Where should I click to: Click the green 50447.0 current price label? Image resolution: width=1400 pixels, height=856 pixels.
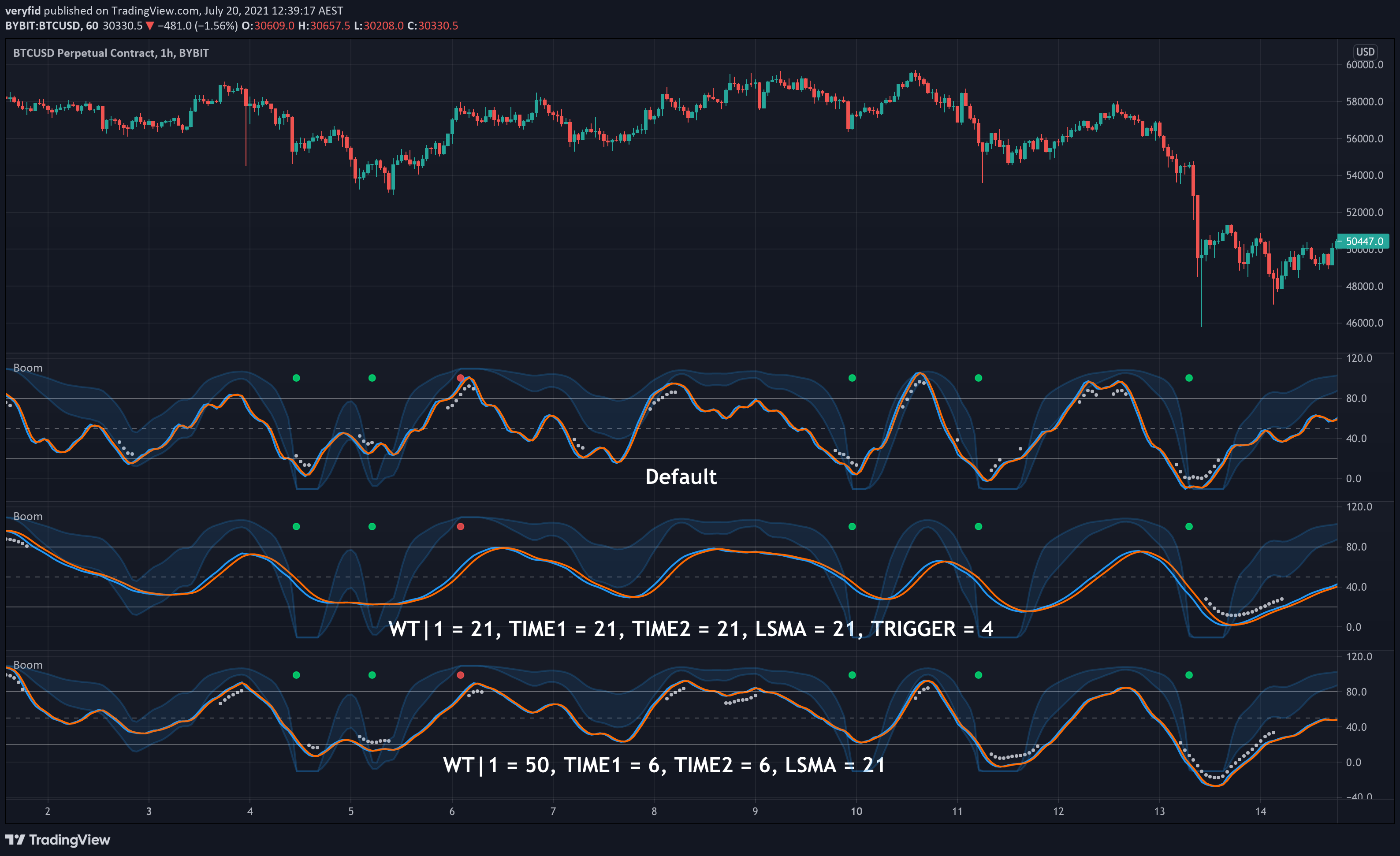pyautogui.click(x=1363, y=242)
